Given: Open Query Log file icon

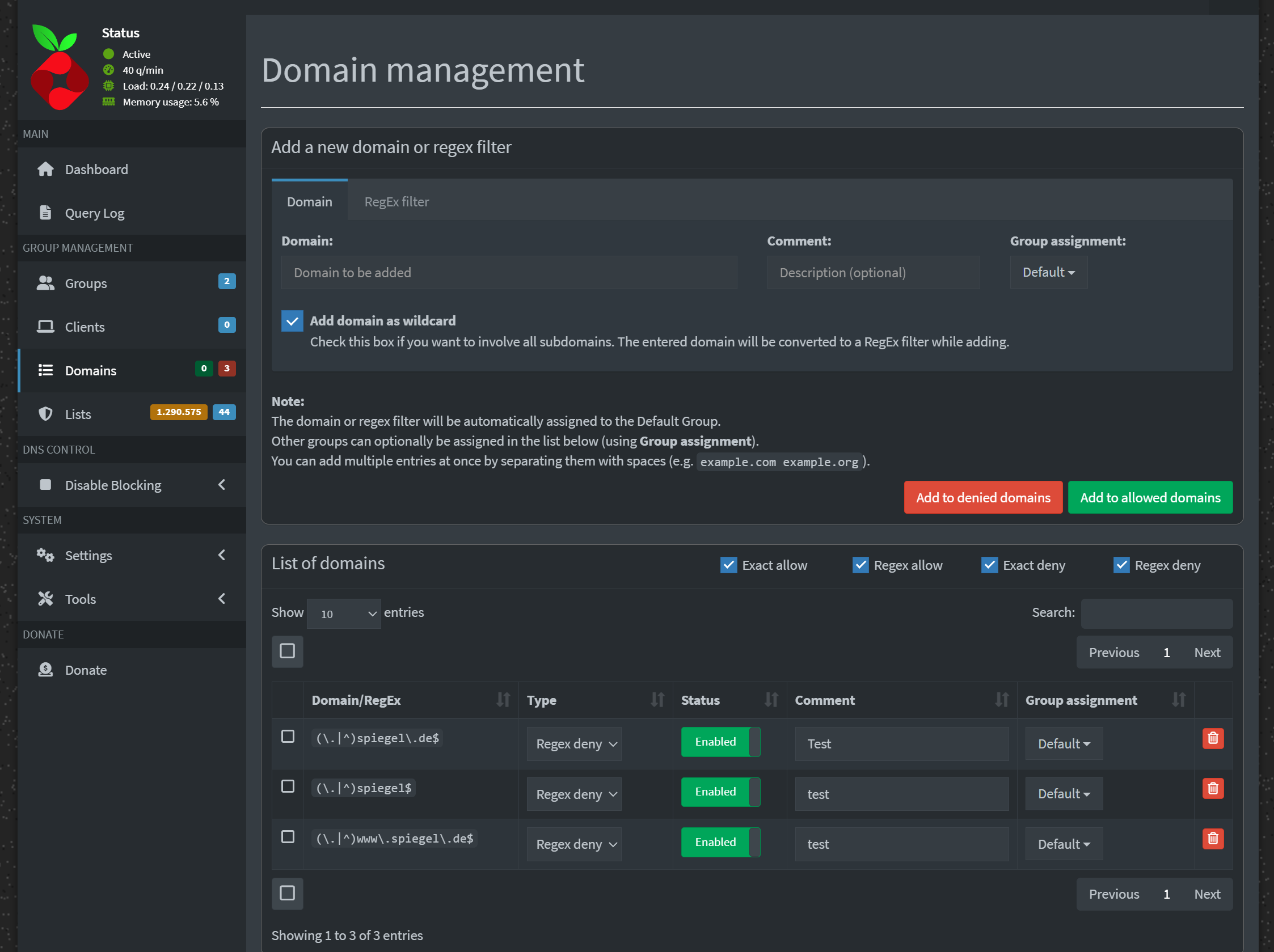Looking at the screenshot, I should point(45,213).
